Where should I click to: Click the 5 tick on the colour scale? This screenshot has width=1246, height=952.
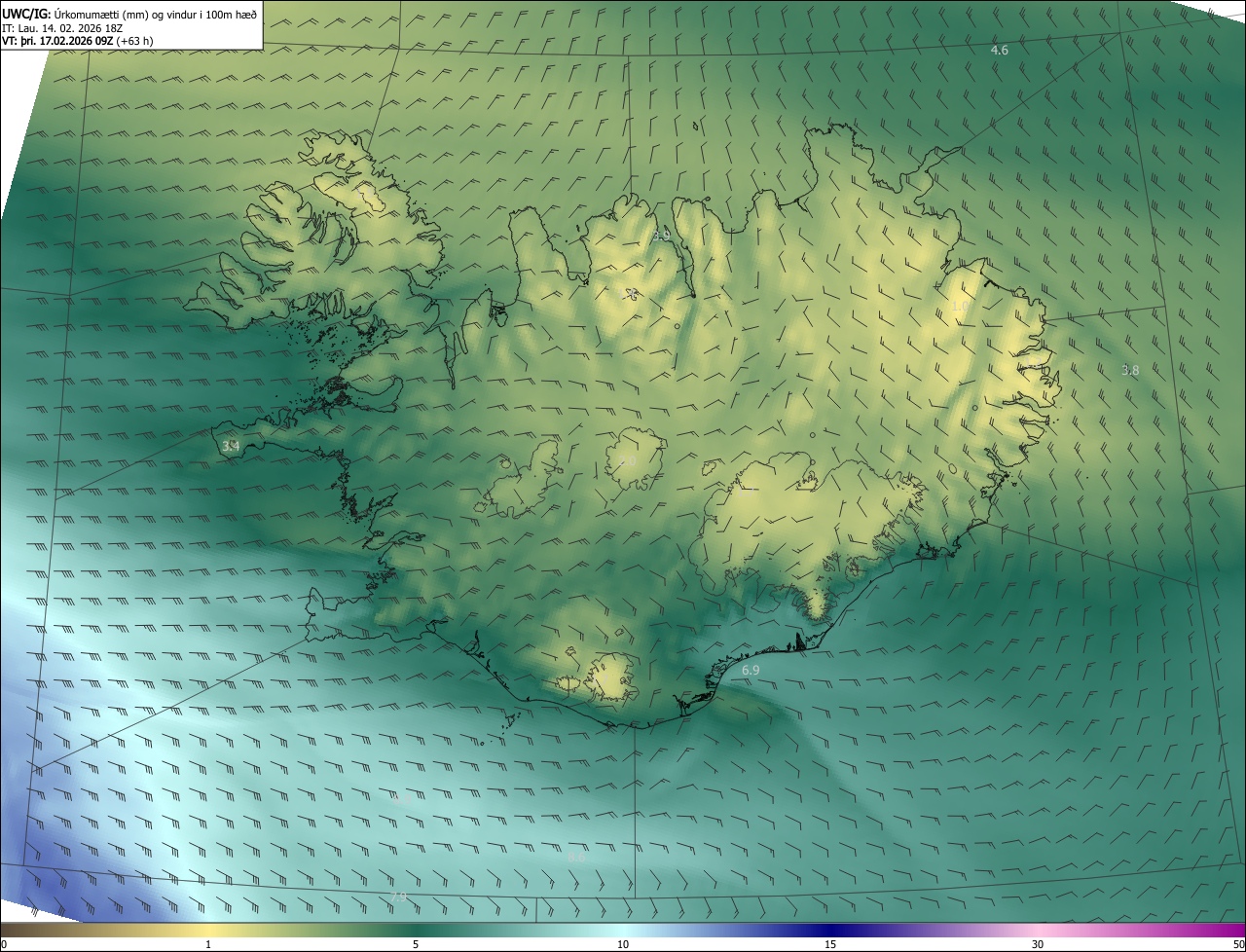(416, 944)
